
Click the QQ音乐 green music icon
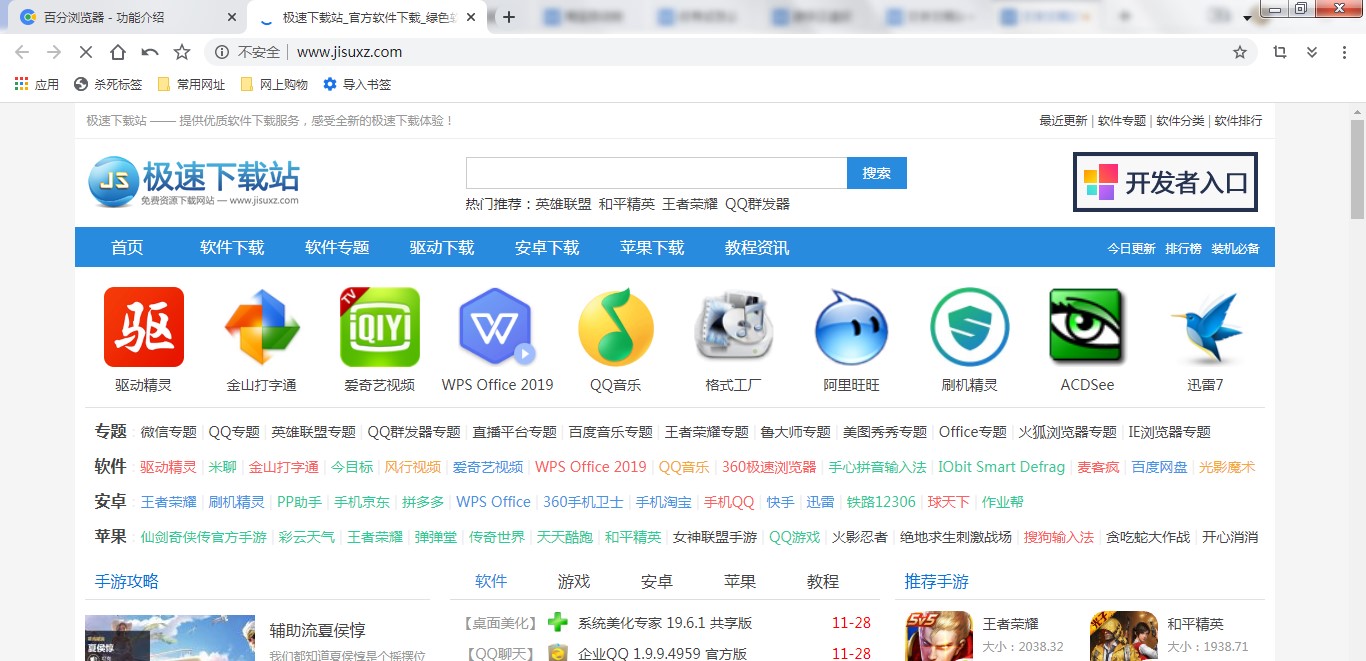click(x=615, y=326)
